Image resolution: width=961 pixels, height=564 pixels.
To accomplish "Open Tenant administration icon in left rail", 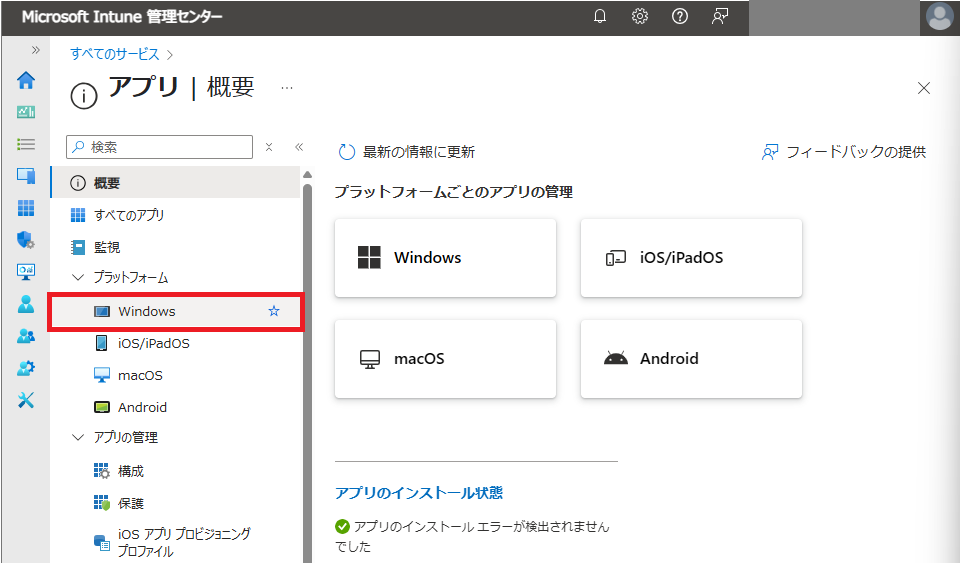I will [x=26, y=368].
